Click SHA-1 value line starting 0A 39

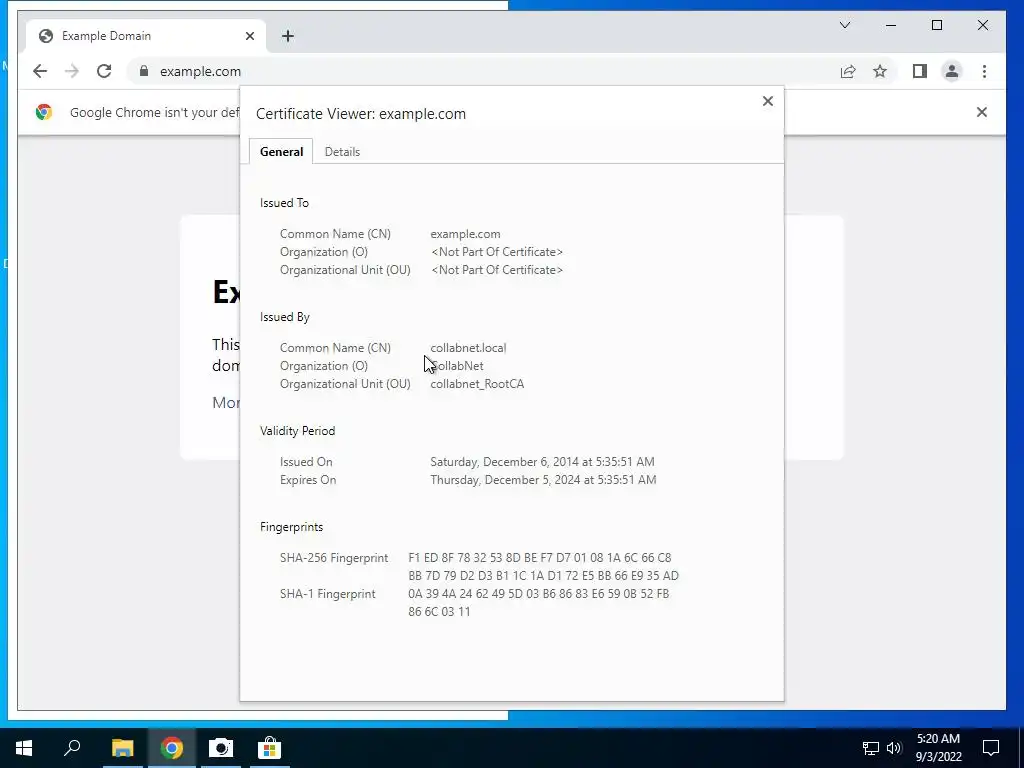click(539, 594)
